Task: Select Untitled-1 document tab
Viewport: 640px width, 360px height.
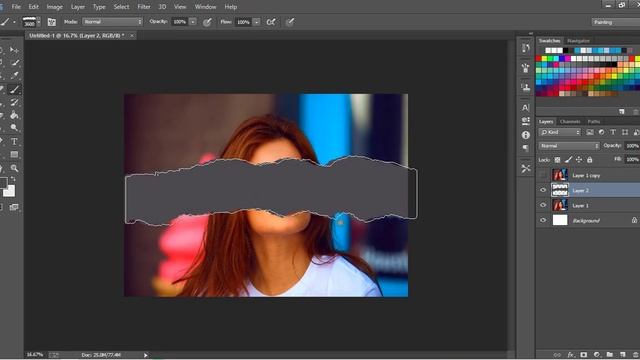Action: [x=77, y=36]
